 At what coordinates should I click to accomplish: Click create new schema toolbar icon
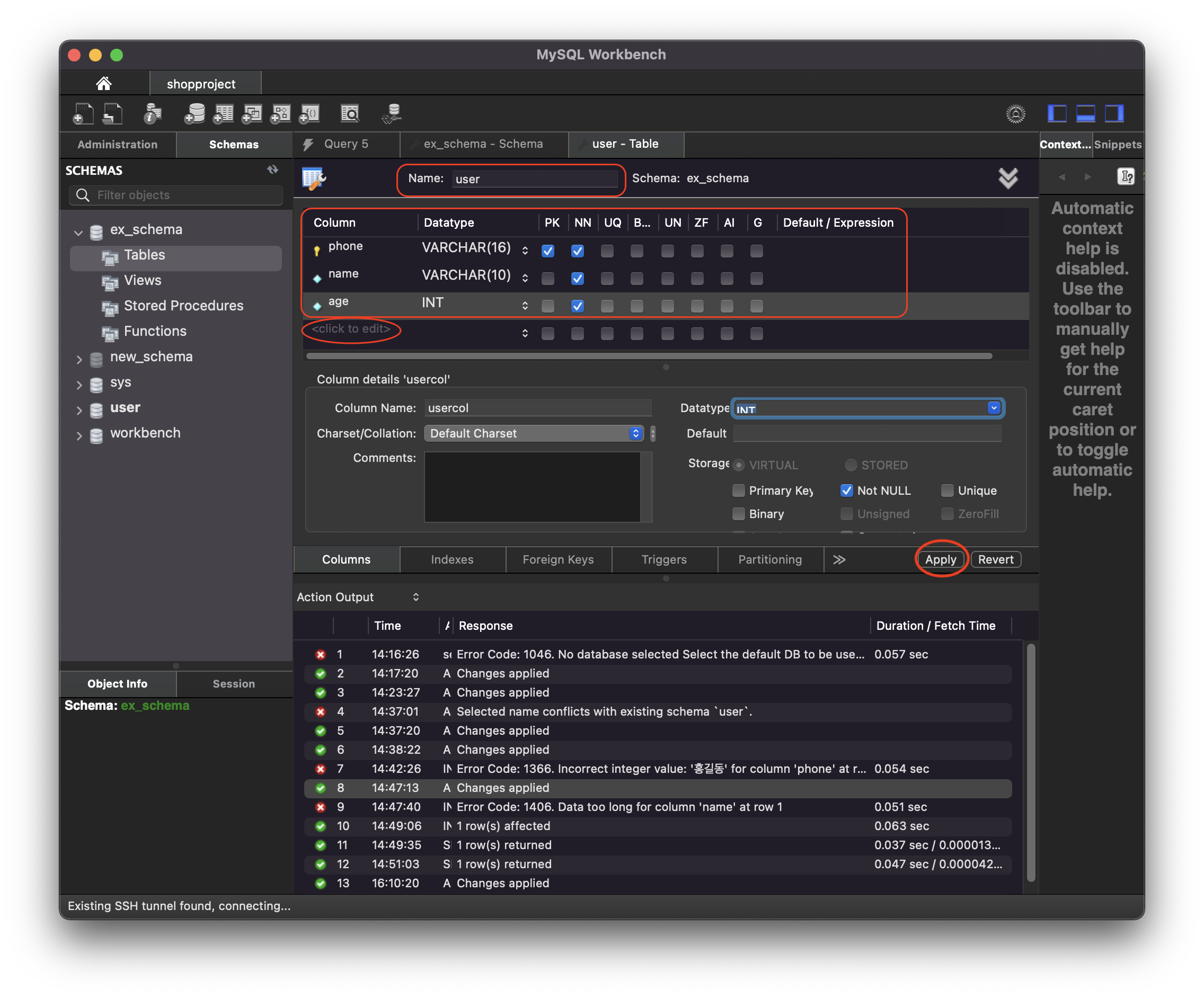coord(195,113)
